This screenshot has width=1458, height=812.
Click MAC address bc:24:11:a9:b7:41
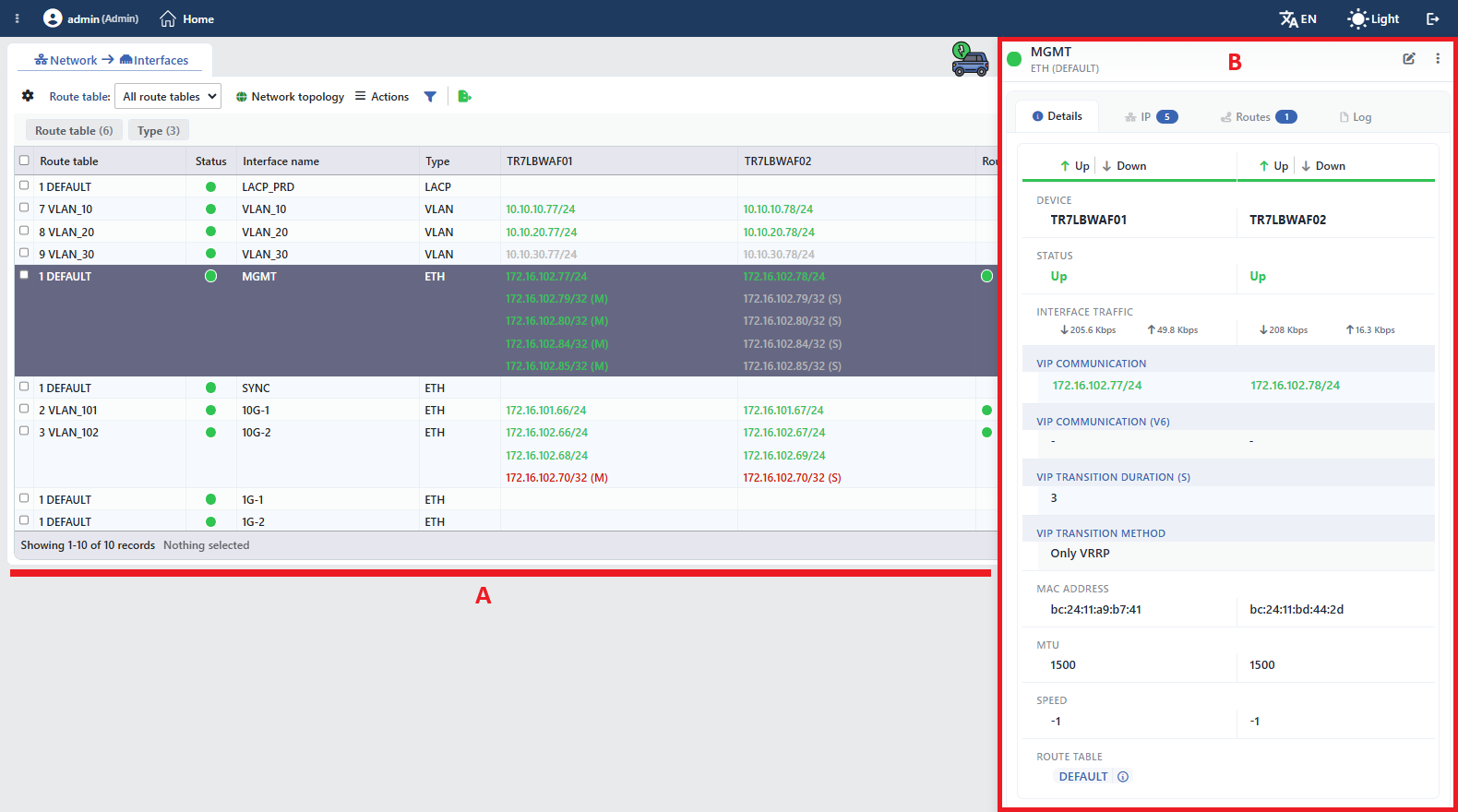(x=1095, y=610)
